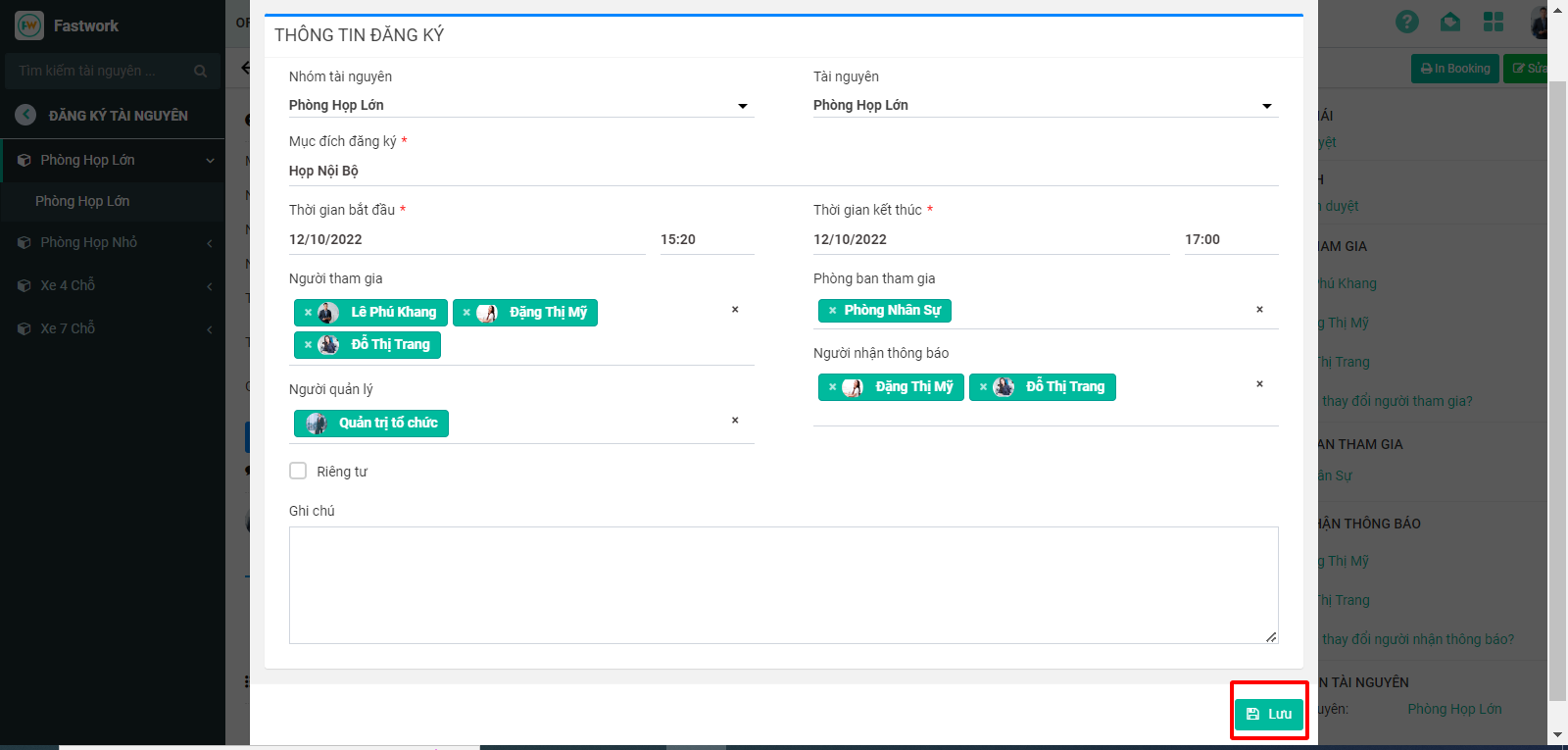This screenshot has height=750, width=1568.
Task: Open the Tài nguyên dropdown
Action: pos(1044,106)
